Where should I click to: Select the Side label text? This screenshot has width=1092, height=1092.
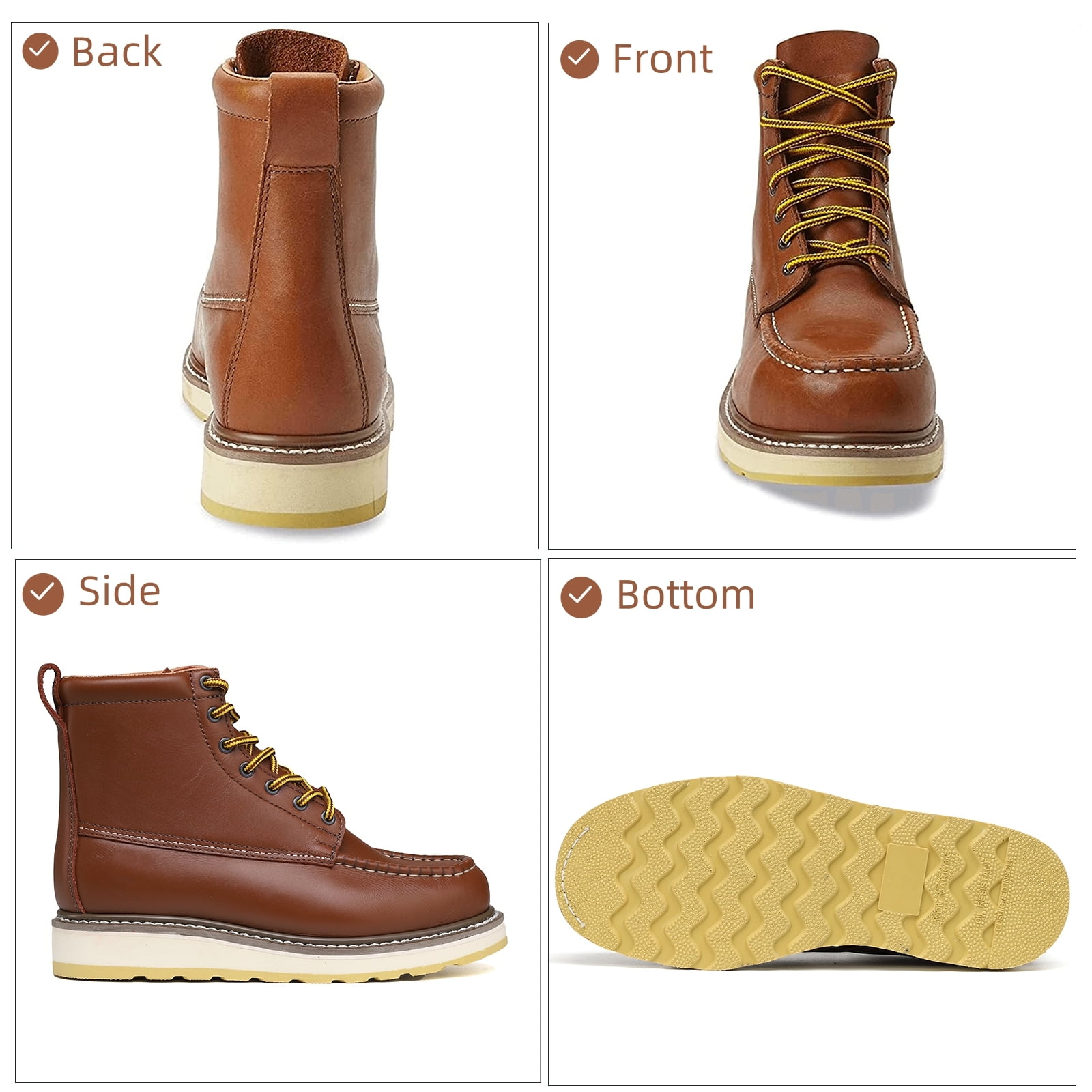119,591
